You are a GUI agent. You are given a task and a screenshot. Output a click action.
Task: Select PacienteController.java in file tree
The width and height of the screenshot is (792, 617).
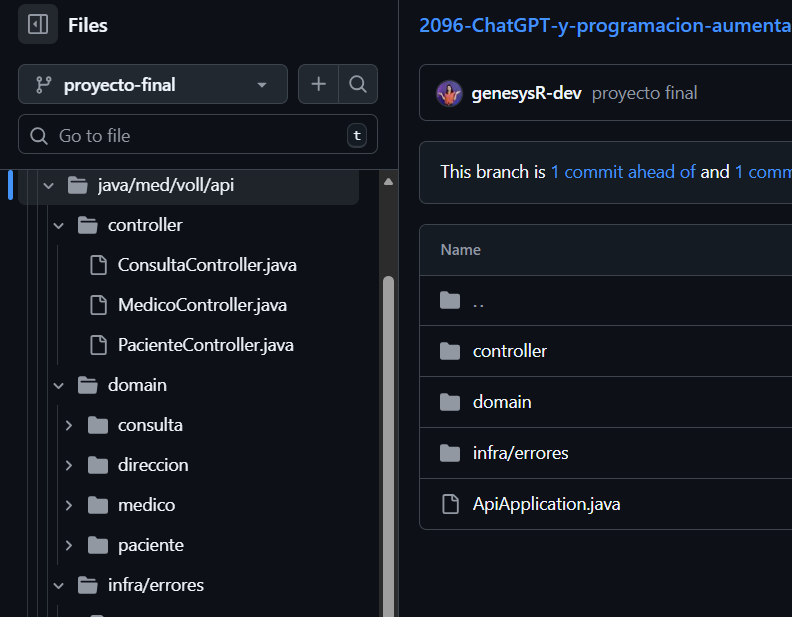click(x=205, y=345)
